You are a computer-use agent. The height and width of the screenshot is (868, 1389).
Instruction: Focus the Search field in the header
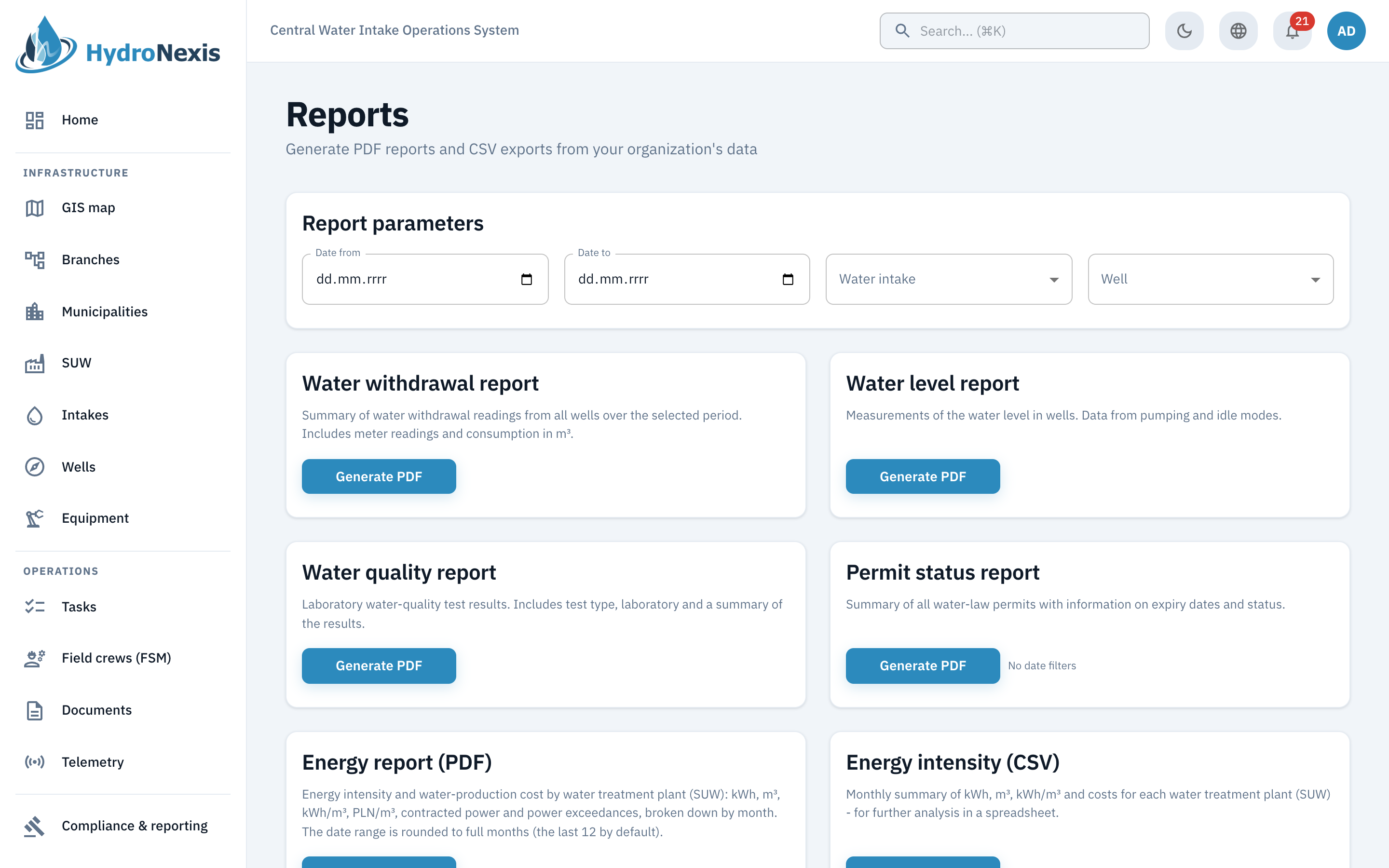(x=1014, y=31)
